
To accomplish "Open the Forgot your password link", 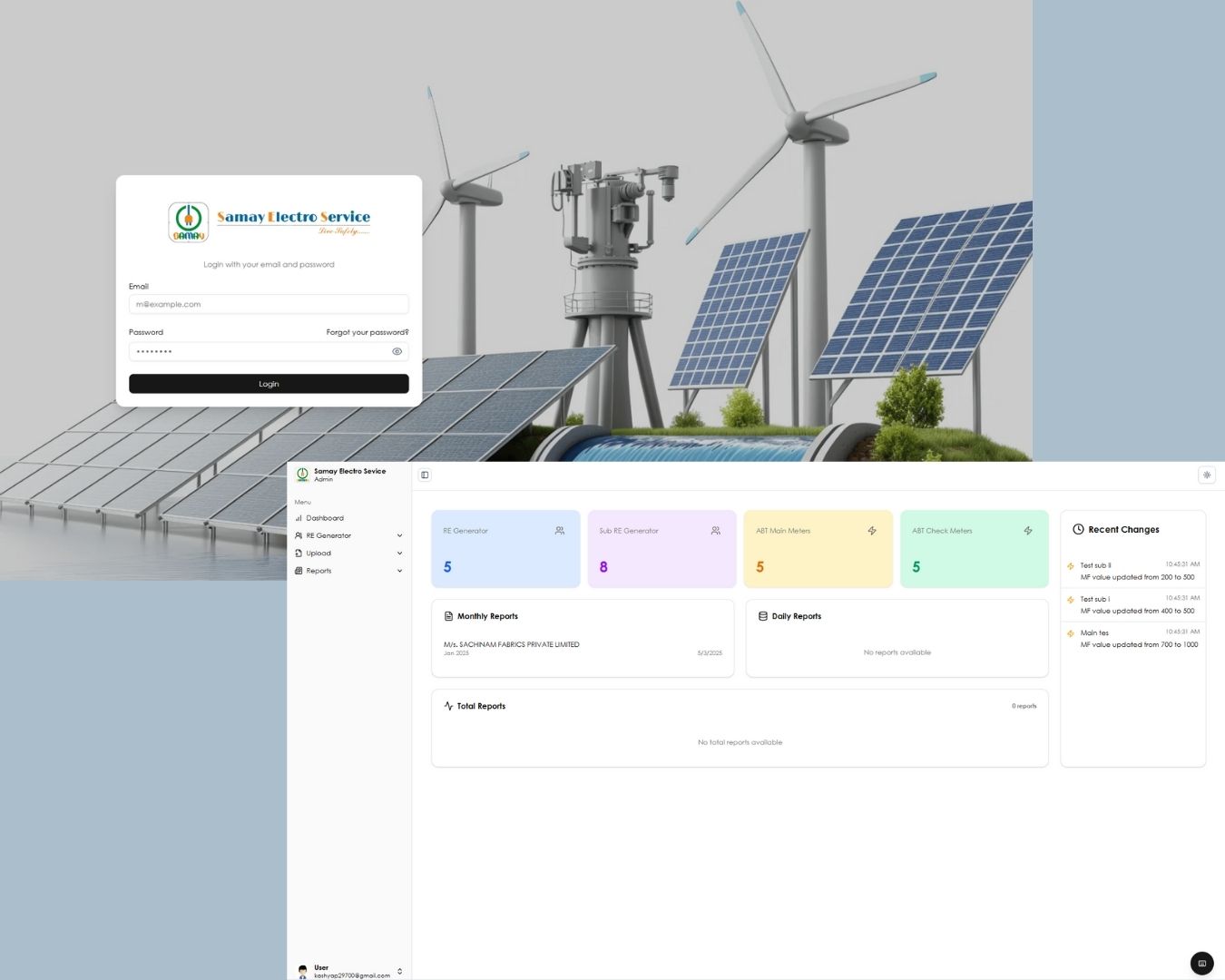I will [x=367, y=332].
